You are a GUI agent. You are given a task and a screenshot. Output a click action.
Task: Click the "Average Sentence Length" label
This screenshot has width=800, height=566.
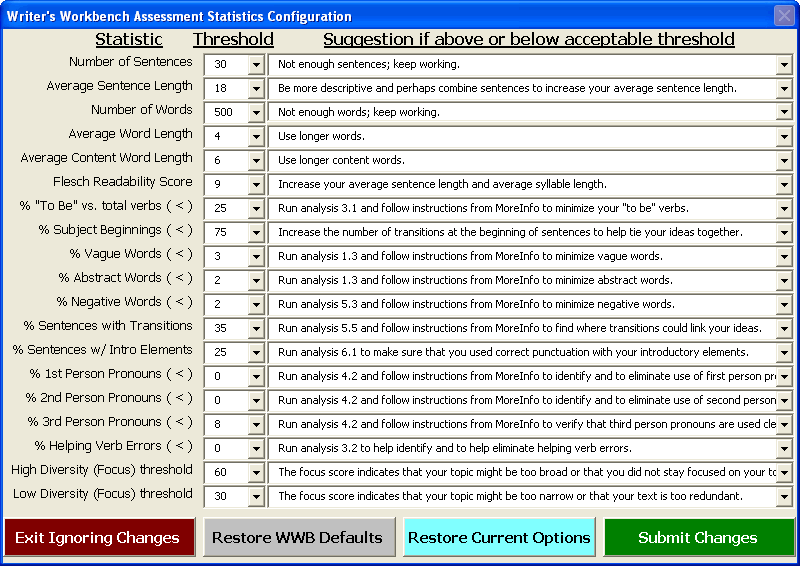coord(119,86)
